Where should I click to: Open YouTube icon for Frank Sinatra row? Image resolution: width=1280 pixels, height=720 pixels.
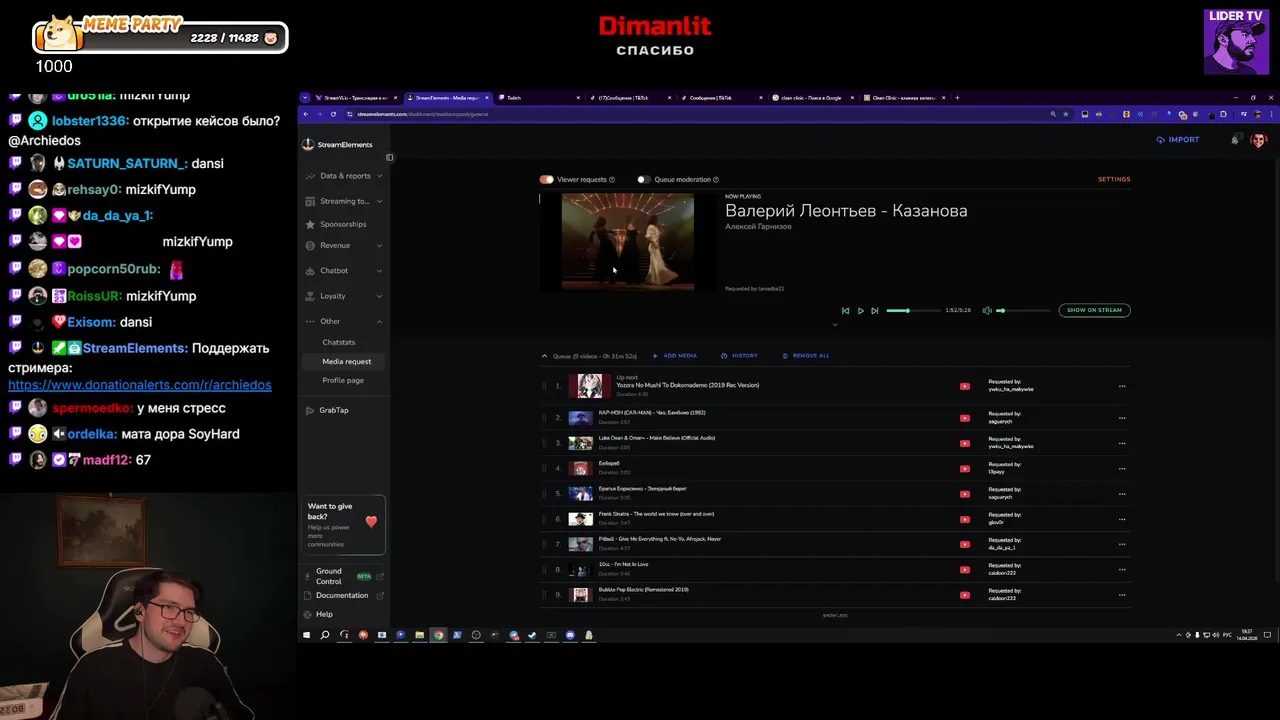tap(965, 519)
